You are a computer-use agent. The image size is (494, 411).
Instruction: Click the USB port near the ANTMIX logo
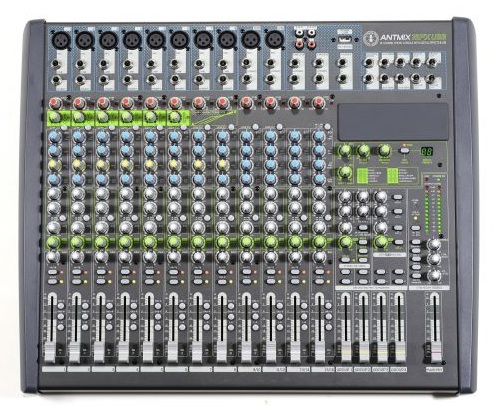(345, 39)
